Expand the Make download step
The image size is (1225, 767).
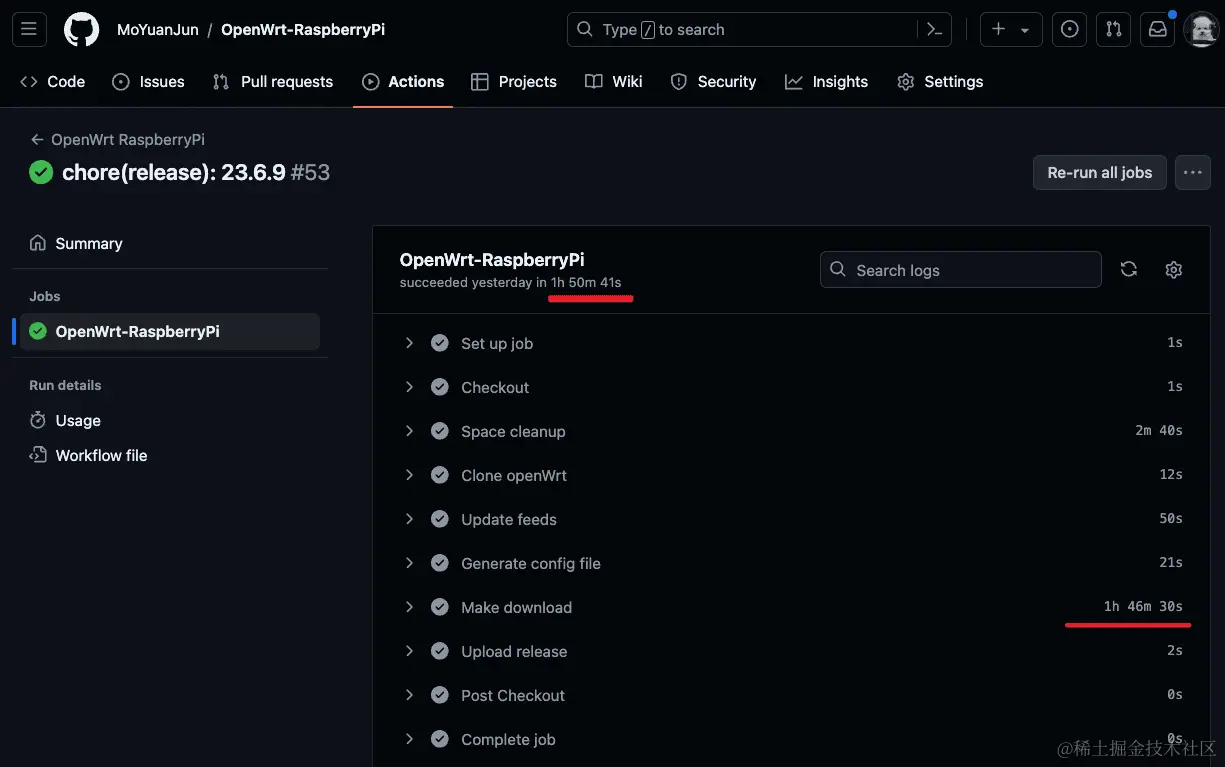[409, 607]
